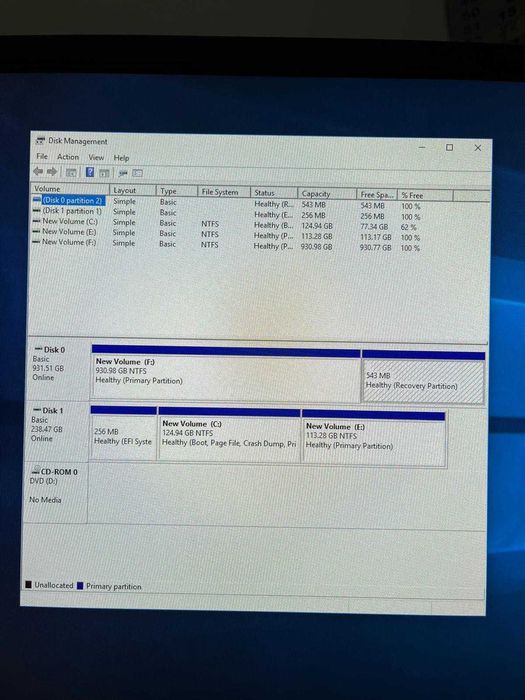Click the CD-ROM 0 DVD (D:) label panel

pos(56,492)
